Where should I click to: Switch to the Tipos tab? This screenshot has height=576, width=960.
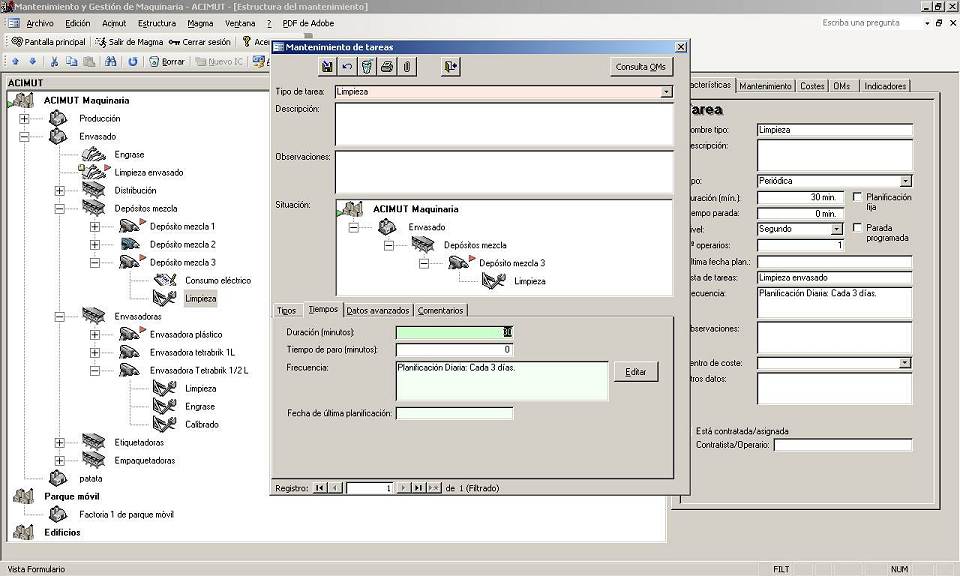click(x=287, y=310)
